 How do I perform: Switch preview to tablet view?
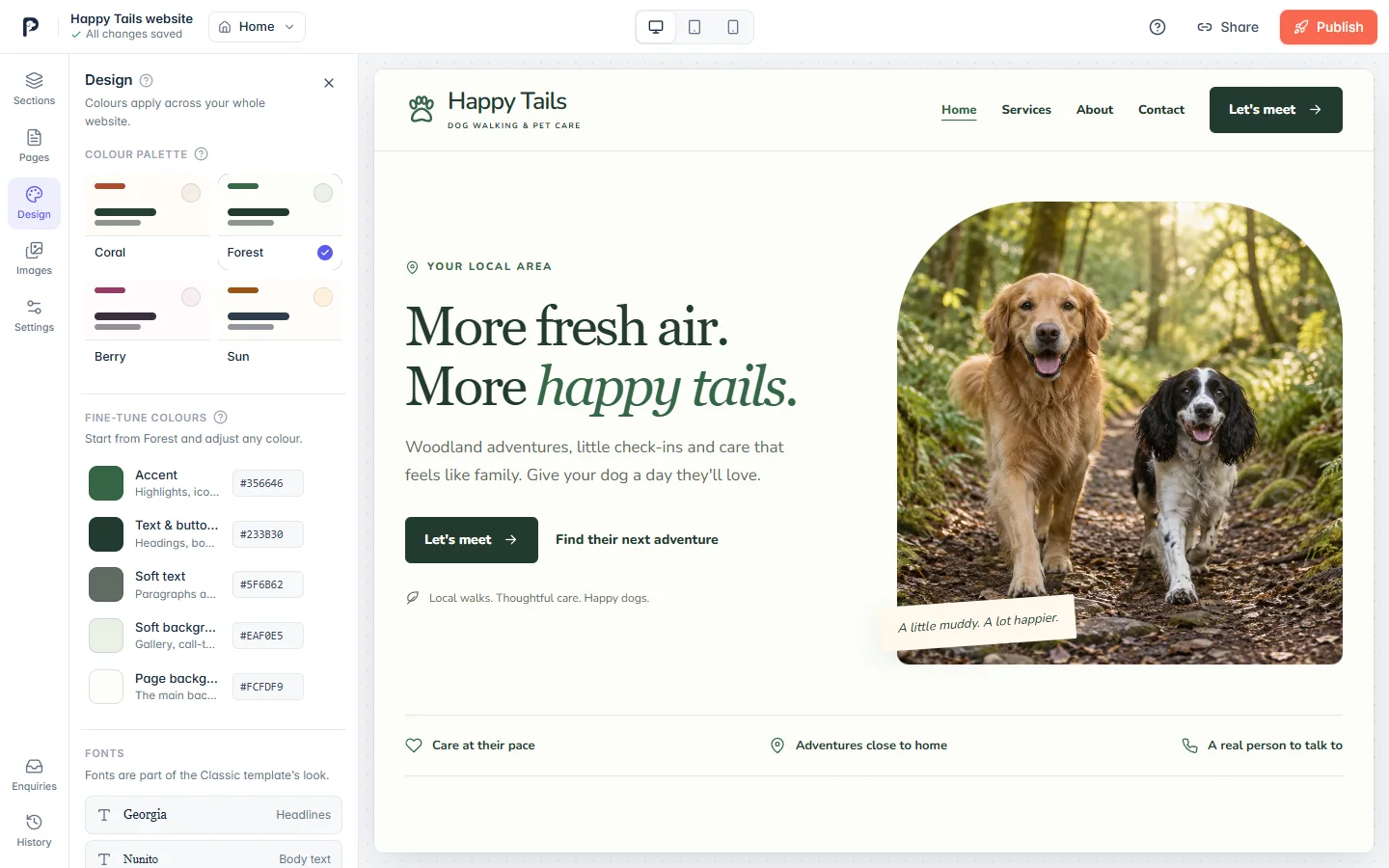point(694,27)
